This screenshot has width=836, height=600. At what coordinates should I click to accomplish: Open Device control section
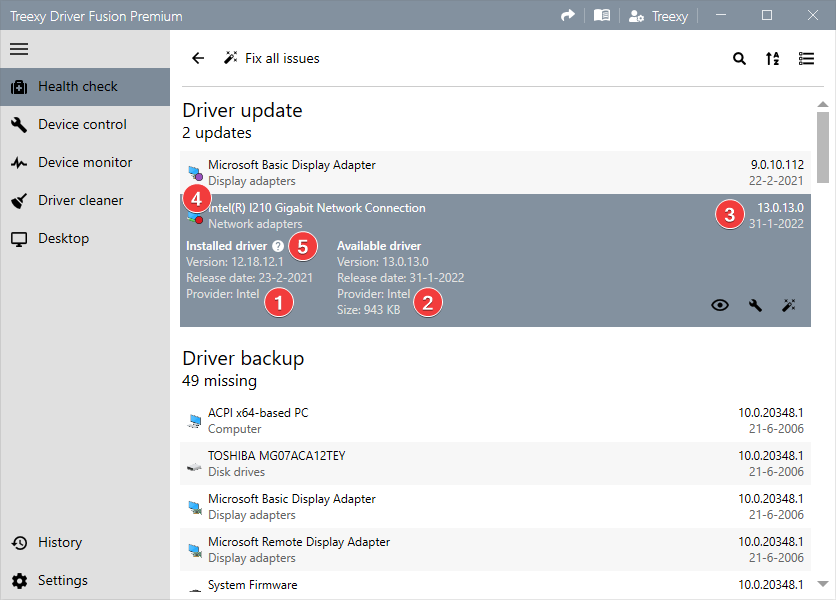click(85, 124)
